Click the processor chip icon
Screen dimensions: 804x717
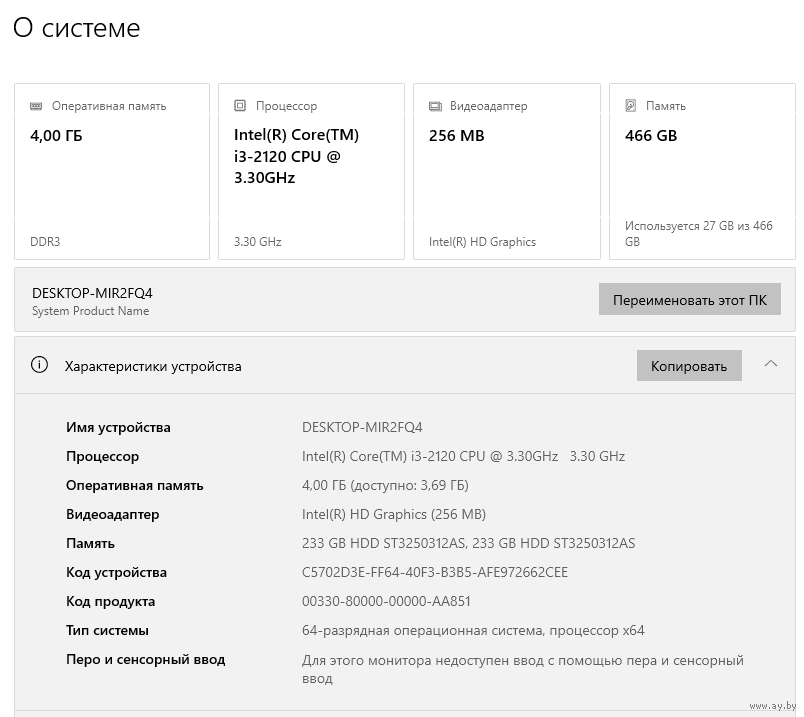(240, 106)
